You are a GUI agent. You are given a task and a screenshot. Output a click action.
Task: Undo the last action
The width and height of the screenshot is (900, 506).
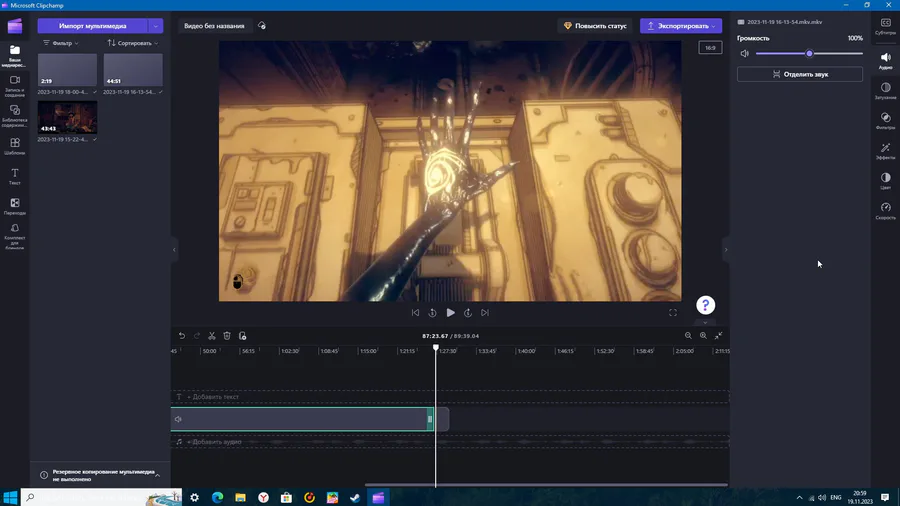[181, 336]
